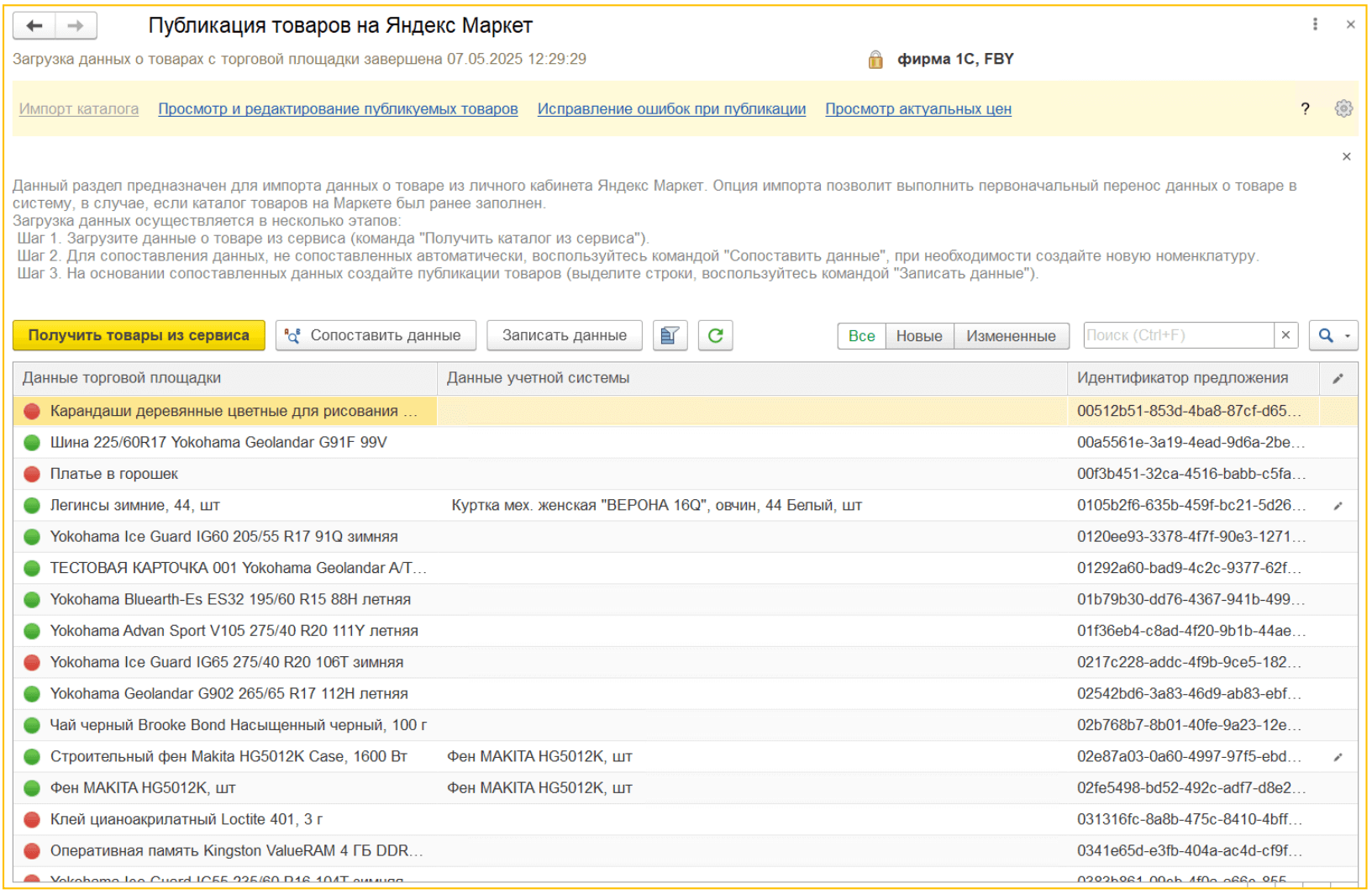
Task: Open Исправление ошибок при публикации tab
Action: pyautogui.click(x=671, y=109)
